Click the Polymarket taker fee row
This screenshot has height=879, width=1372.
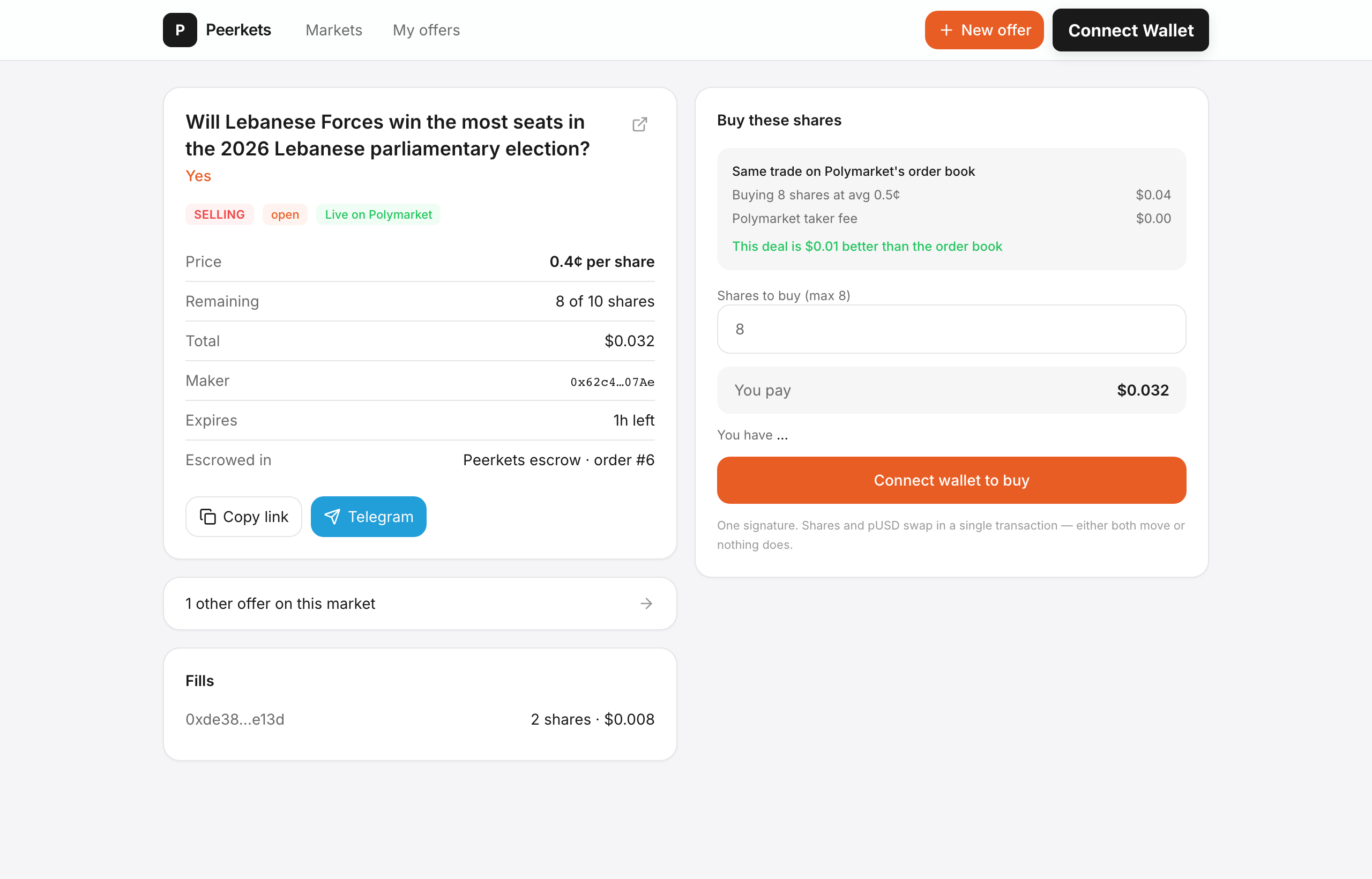951,219
